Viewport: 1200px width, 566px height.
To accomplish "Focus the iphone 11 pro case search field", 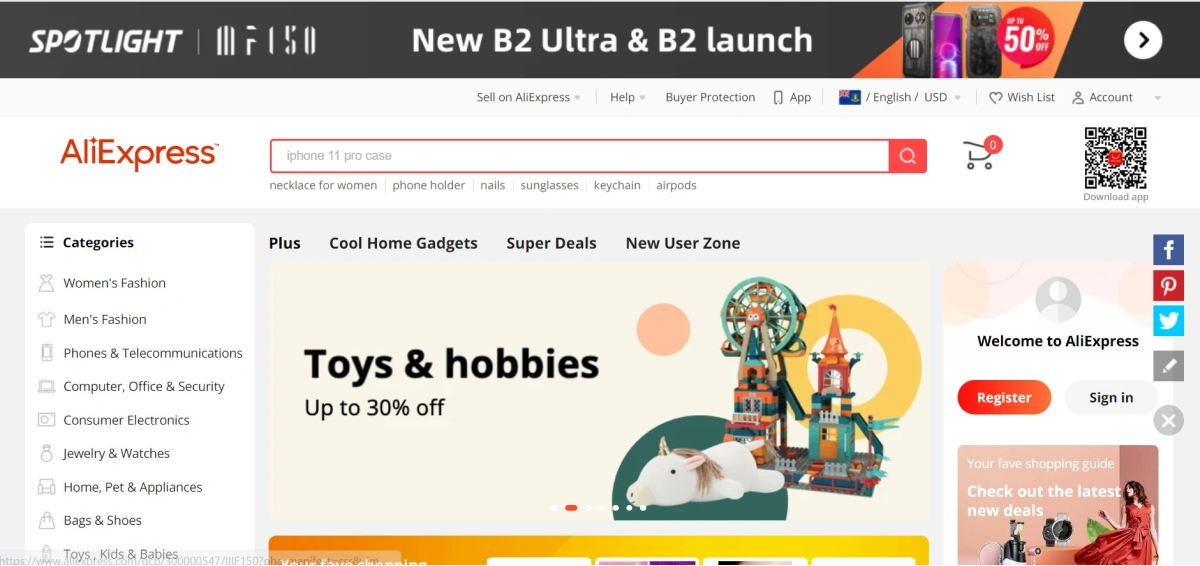I will point(579,156).
